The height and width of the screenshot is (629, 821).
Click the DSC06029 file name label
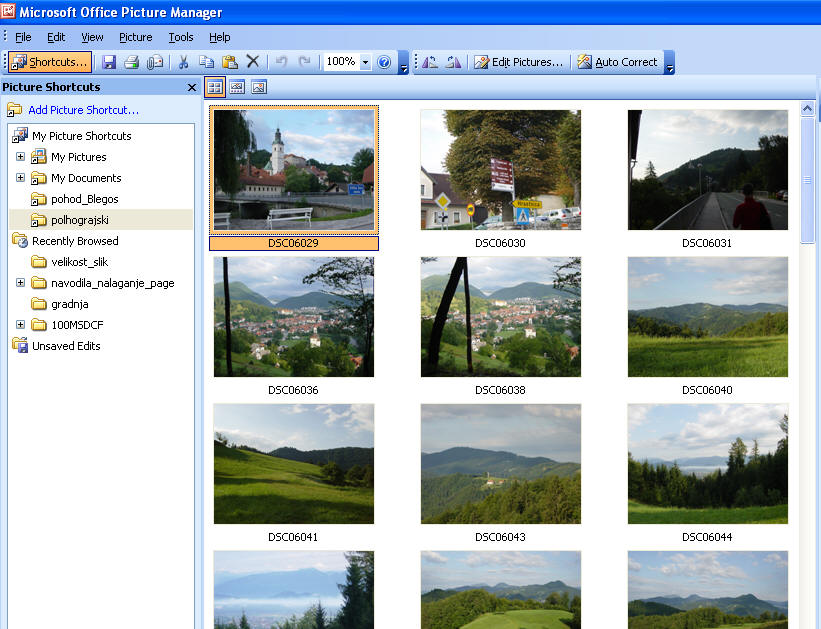294,244
